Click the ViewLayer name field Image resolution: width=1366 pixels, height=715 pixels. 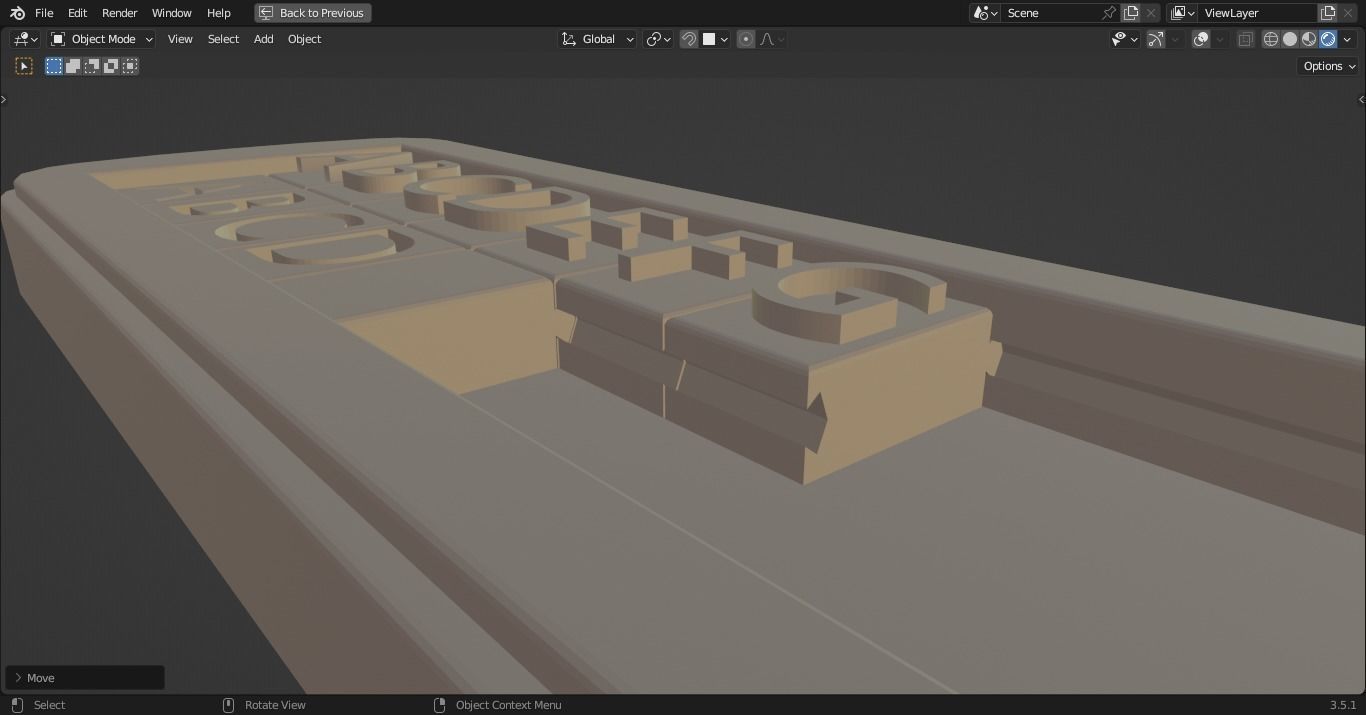point(1258,13)
